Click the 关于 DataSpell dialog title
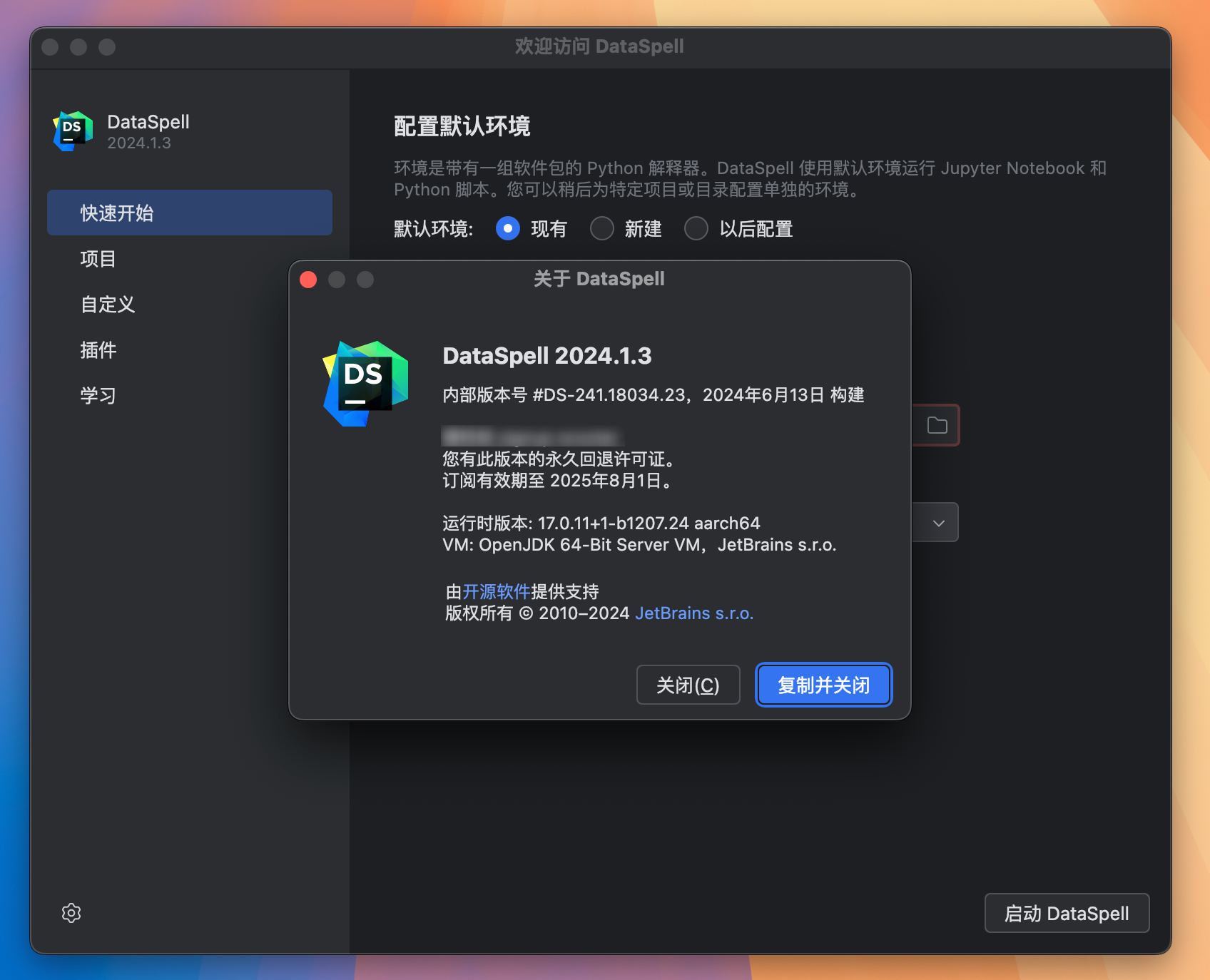This screenshot has height=980, width=1210. click(x=599, y=279)
